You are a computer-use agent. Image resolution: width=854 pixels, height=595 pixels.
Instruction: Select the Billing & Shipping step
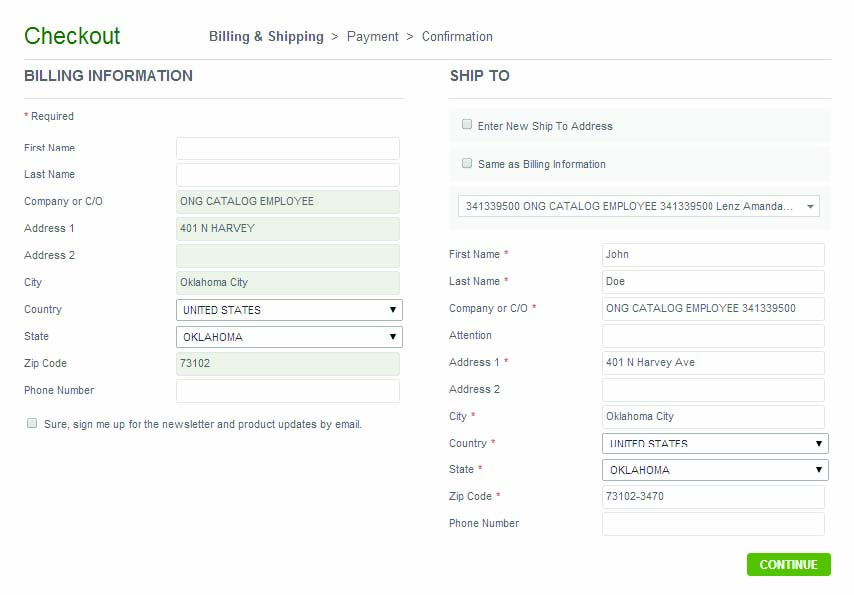pos(266,37)
